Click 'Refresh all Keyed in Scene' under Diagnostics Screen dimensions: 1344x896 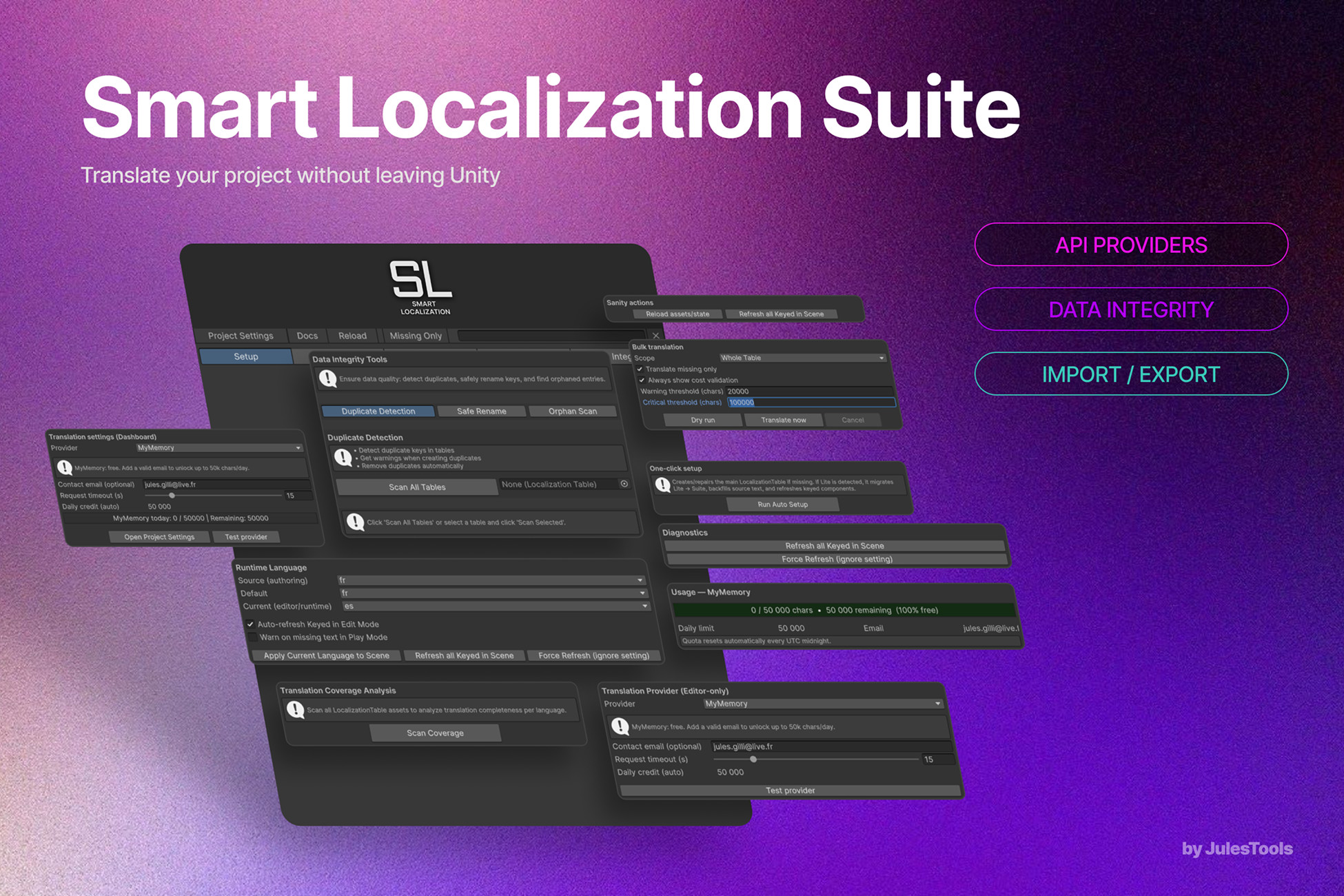[x=835, y=545]
